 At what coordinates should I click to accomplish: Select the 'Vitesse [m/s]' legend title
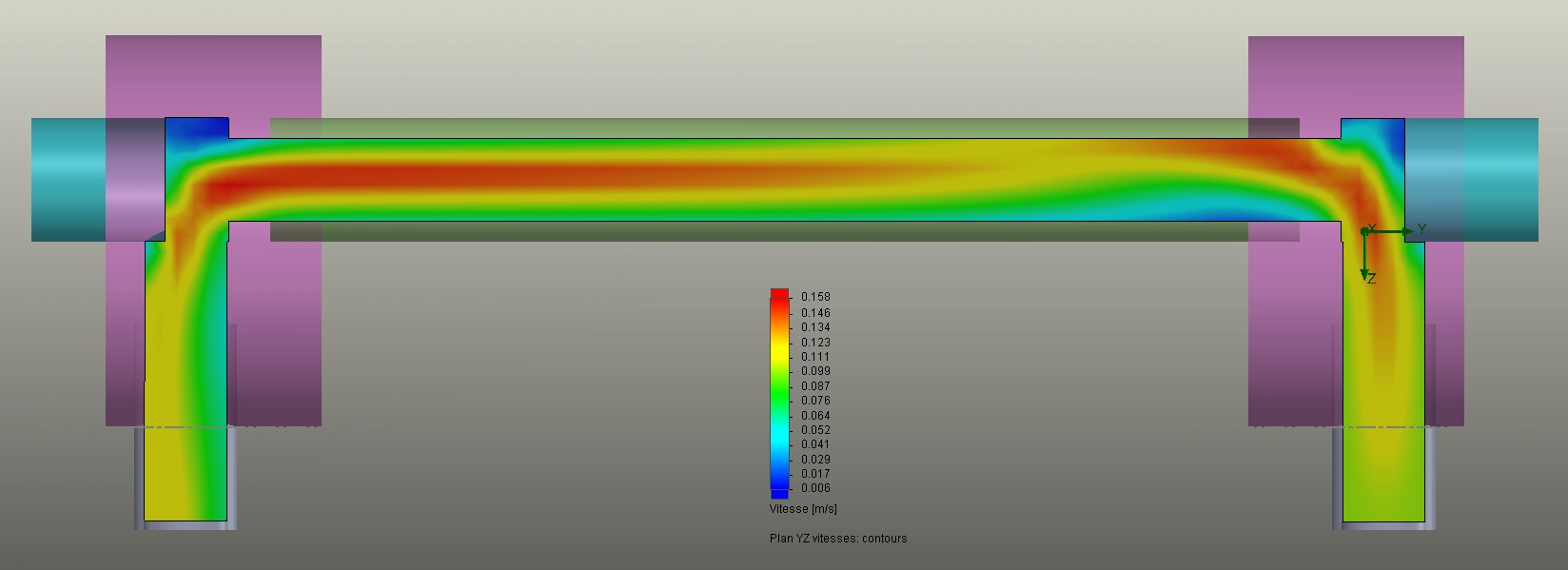[x=803, y=509]
